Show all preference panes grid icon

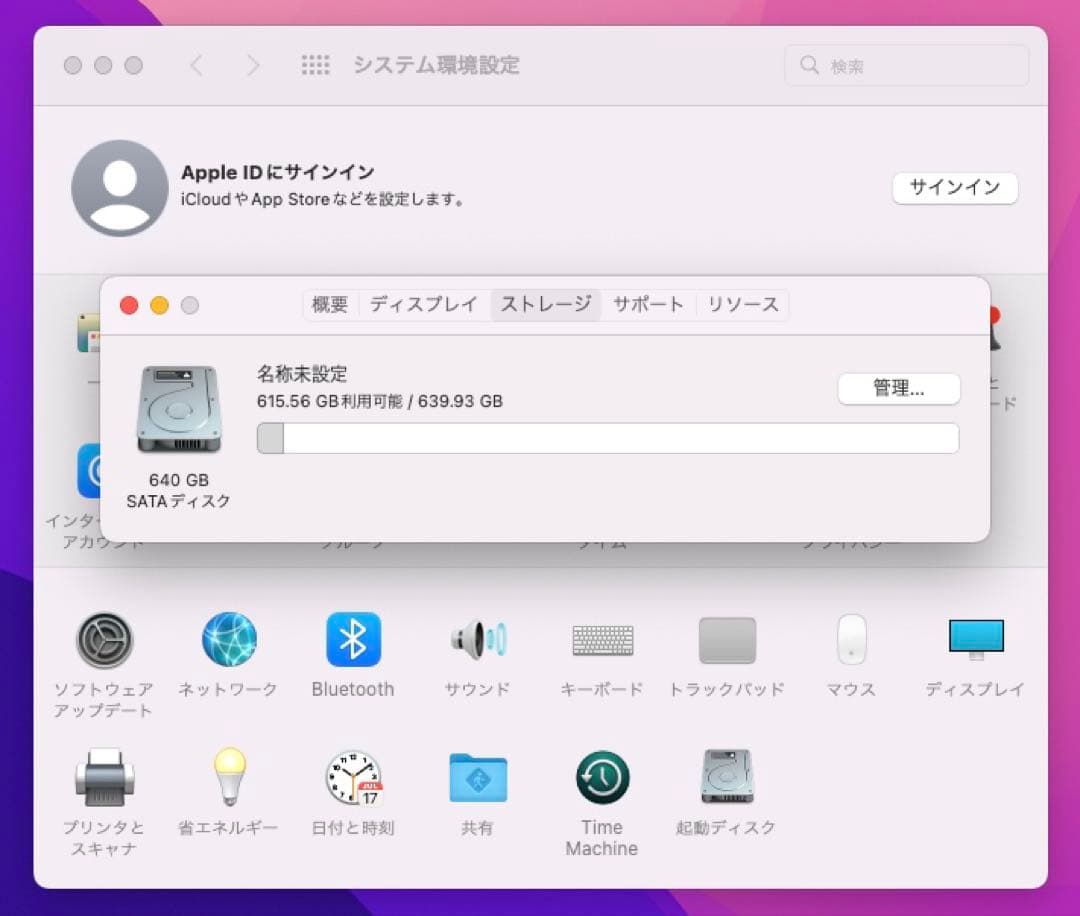coord(316,65)
